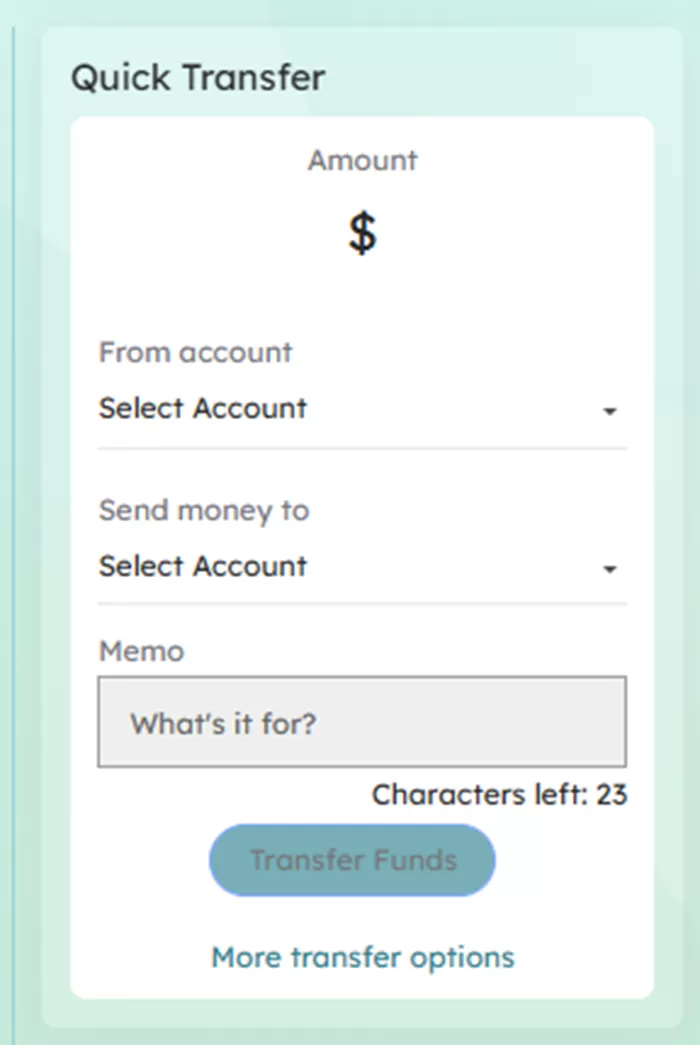Viewport: 700px width, 1045px height.
Task: Click the Transfer Funds button
Action: coord(352,860)
